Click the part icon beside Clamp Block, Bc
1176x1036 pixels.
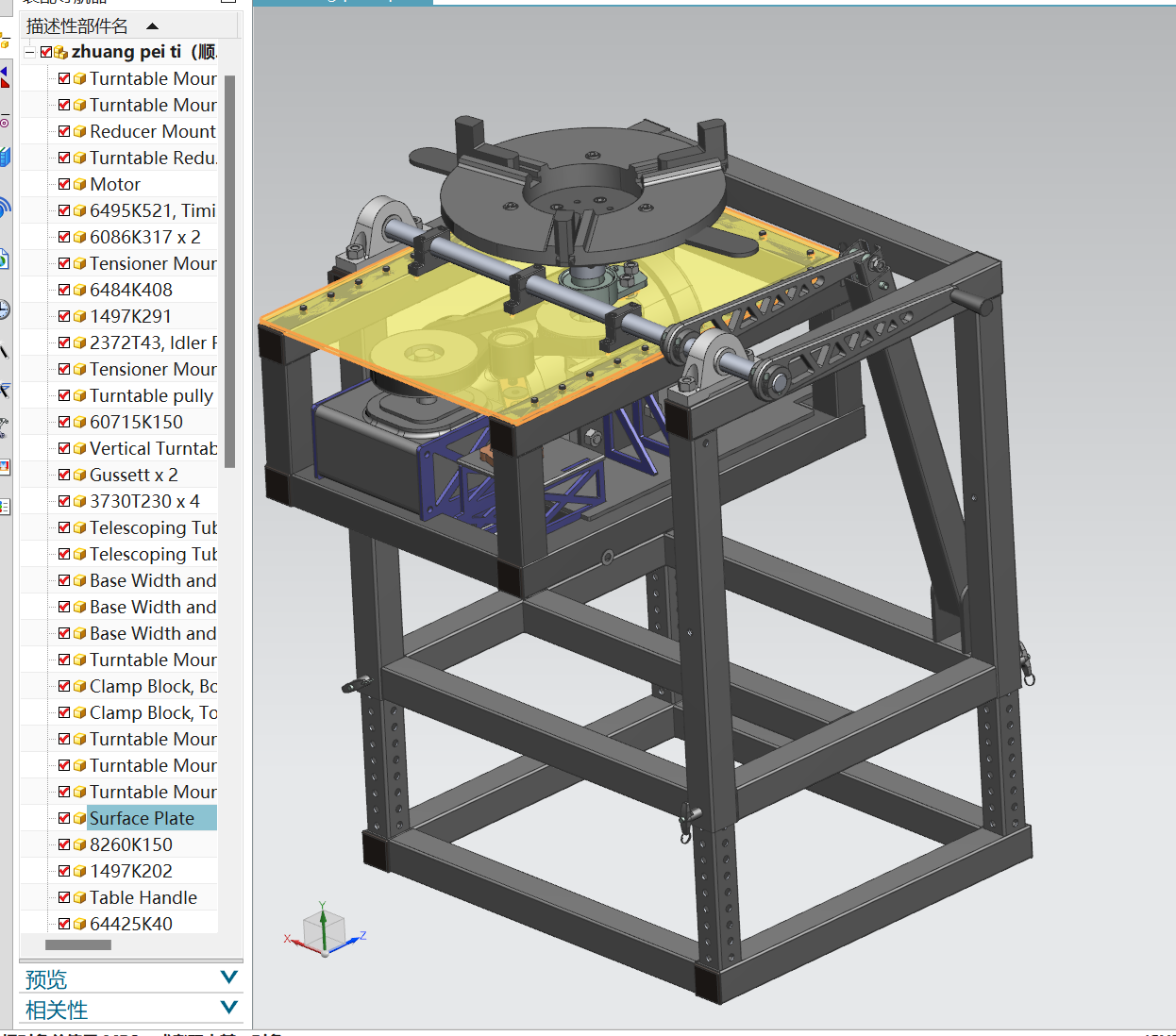[79, 686]
